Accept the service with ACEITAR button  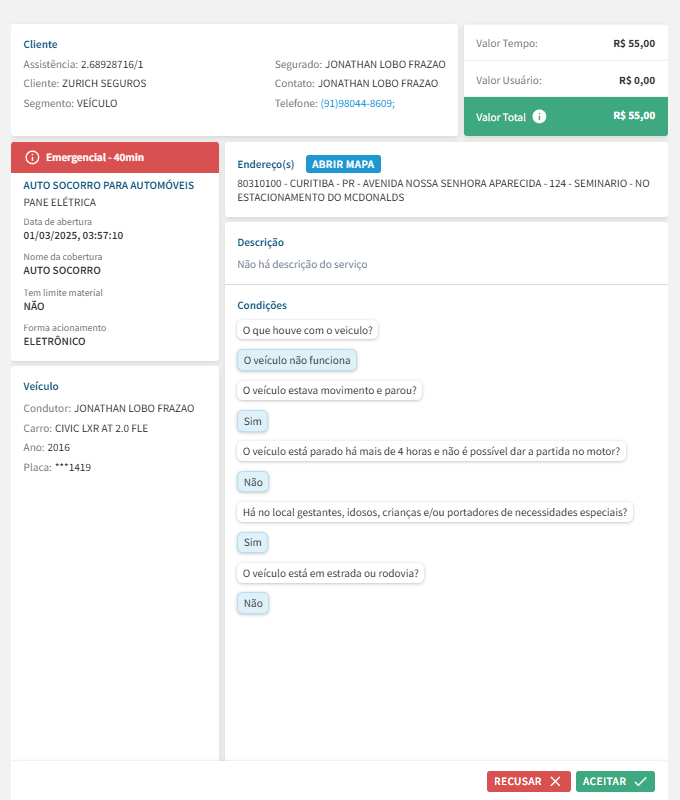click(615, 781)
